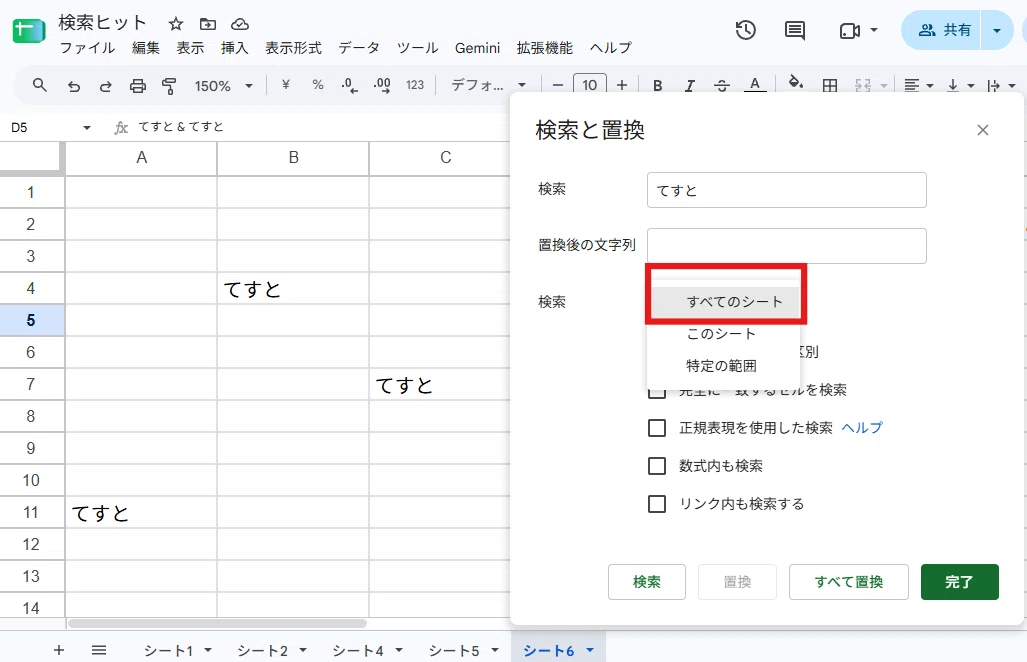Screen dimensions: 1027x662
Task: Open the 拡張機能 menu
Action: (x=544, y=48)
